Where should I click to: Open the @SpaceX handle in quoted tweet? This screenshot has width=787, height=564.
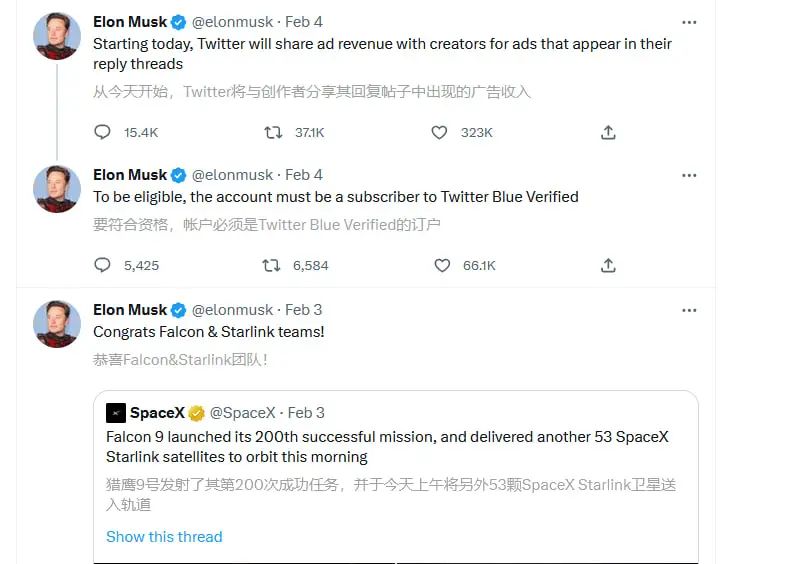coord(242,412)
